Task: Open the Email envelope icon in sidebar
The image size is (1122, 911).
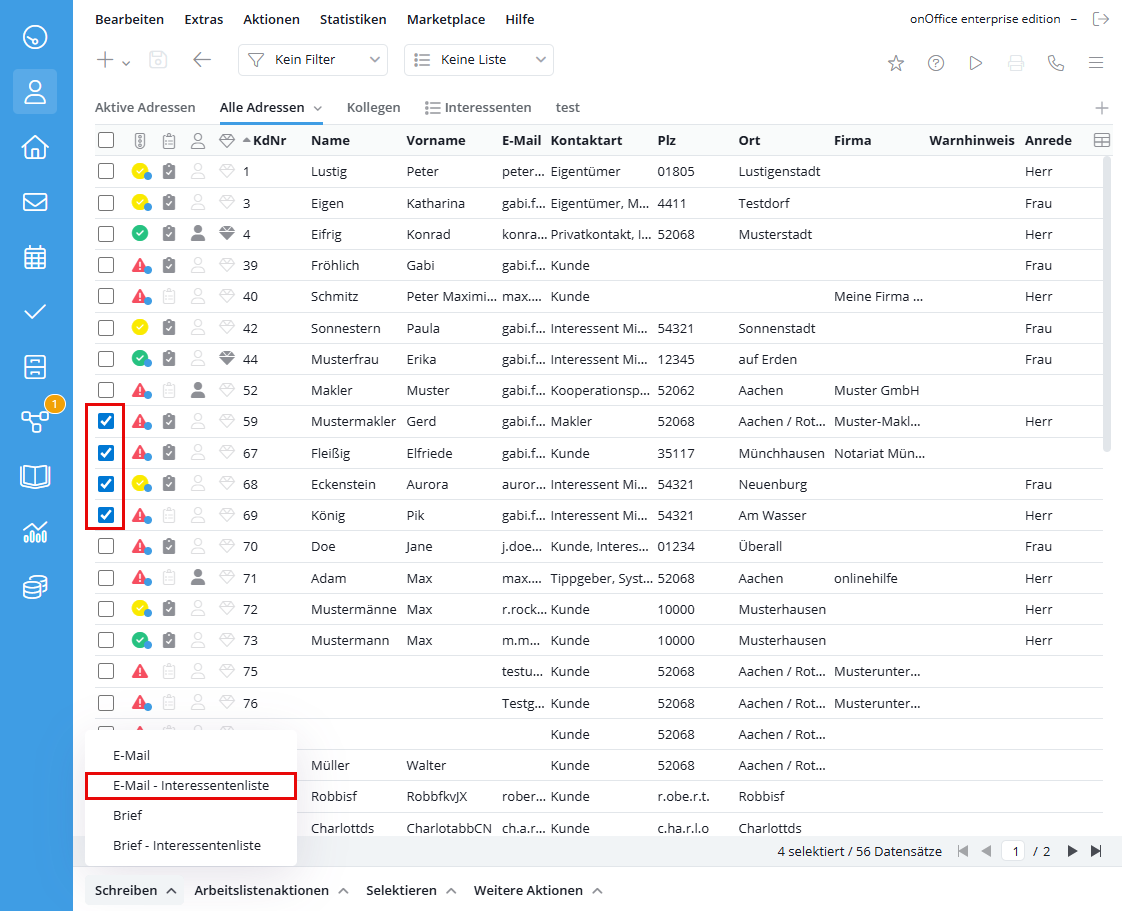Action: click(35, 202)
